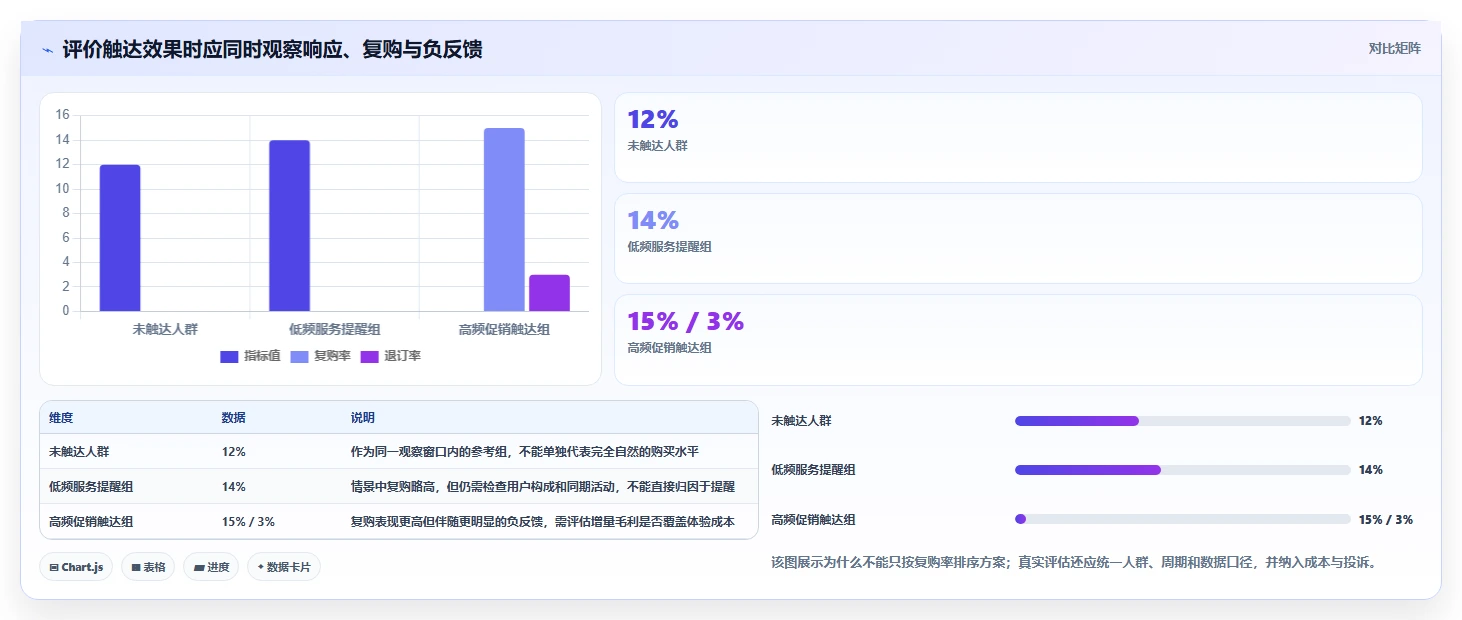Viewport: 1462px width, 620px height.
Task: Select the 低频服务提醒组 table row cell
Action: pyautogui.click(x=91, y=486)
